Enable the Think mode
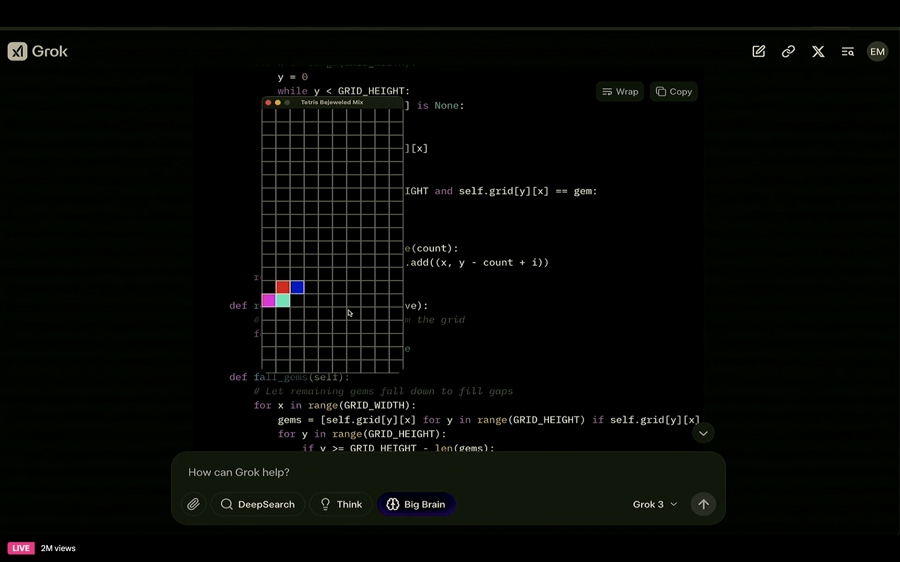The height and width of the screenshot is (562, 900). pyautogui.click(x=340, y=504)
